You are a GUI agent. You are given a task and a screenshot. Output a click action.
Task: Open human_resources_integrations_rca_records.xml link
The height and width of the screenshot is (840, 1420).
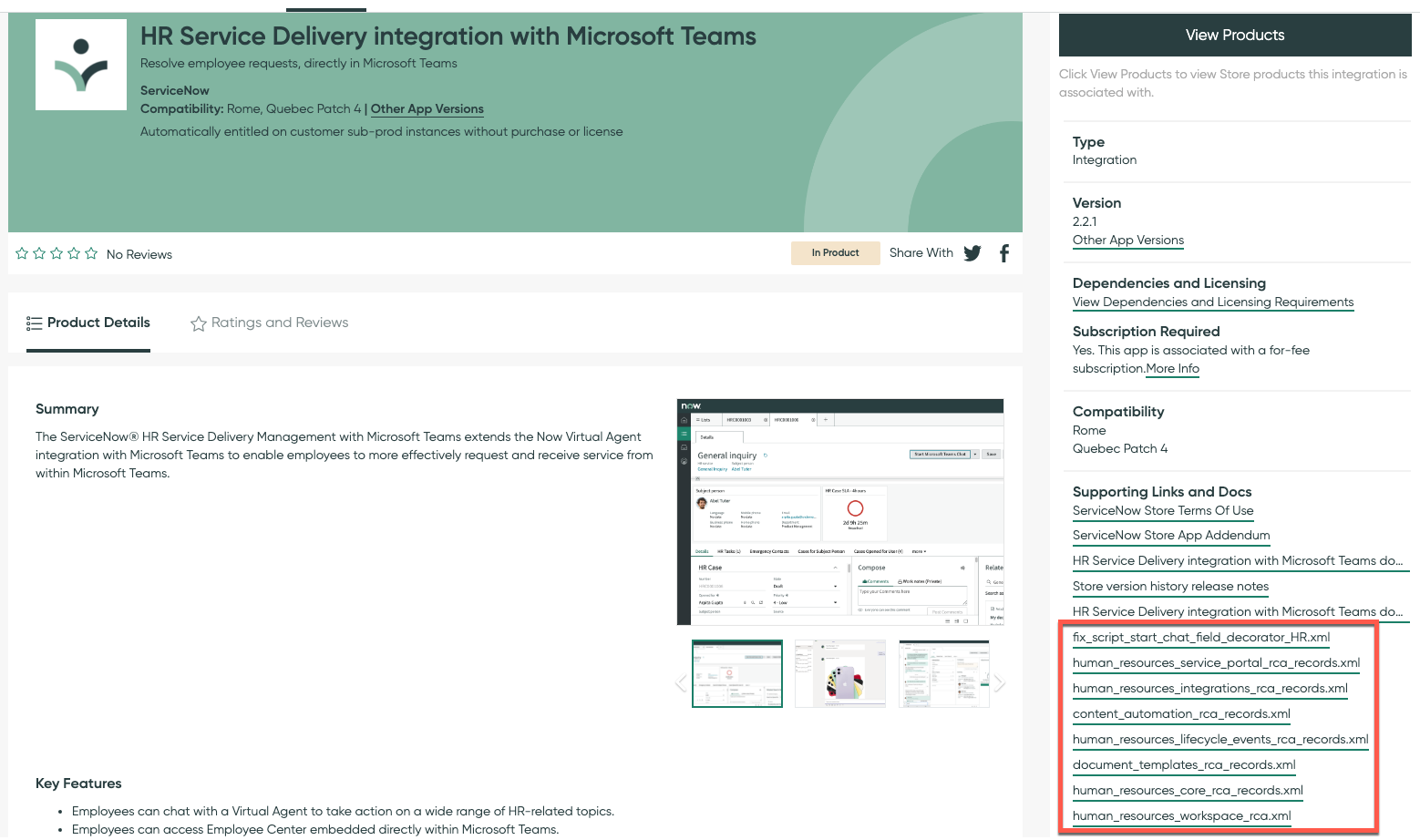(x=1210, y=688)
